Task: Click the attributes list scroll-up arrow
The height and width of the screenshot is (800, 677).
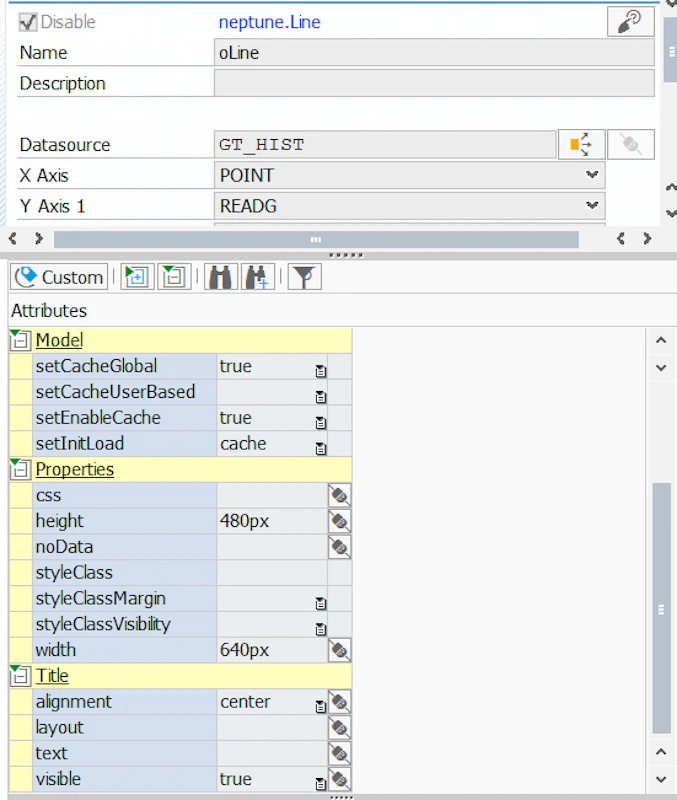Action: (x=661, y=340)
